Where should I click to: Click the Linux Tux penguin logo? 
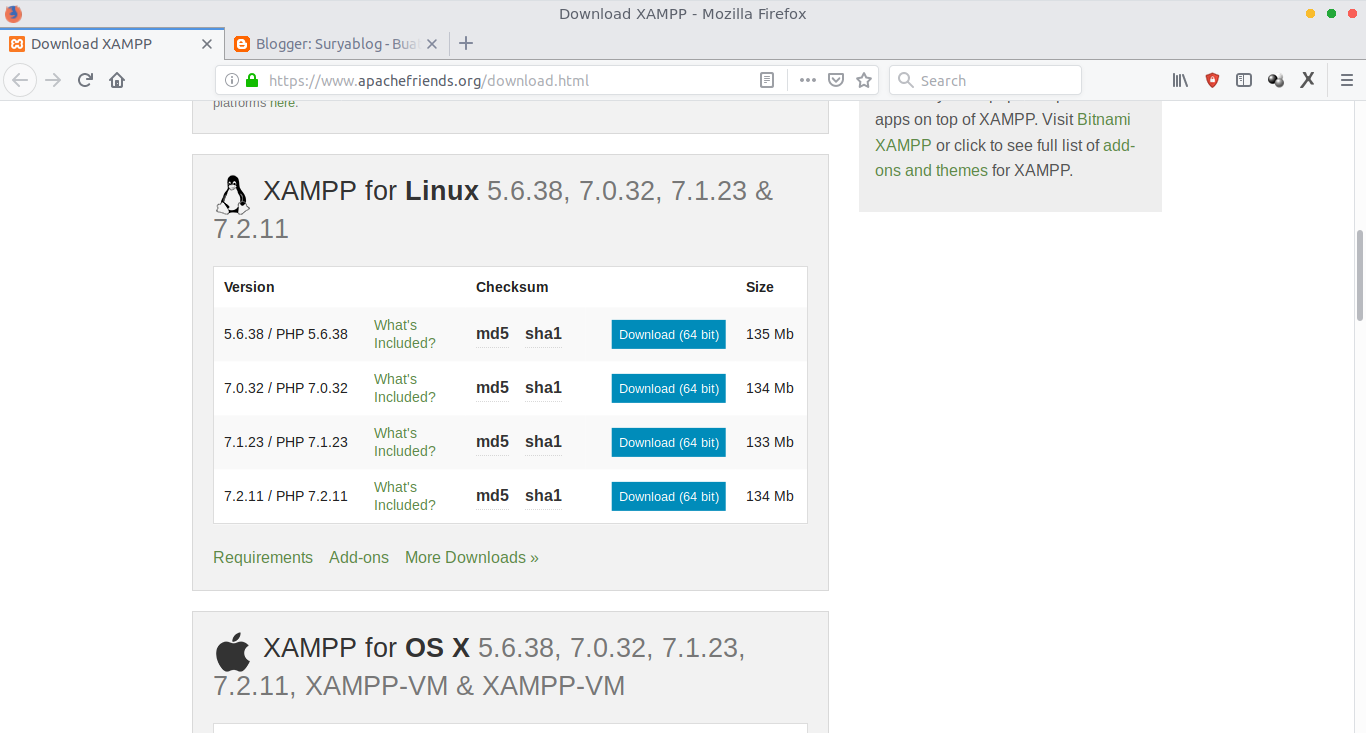[x=232, y=195]
